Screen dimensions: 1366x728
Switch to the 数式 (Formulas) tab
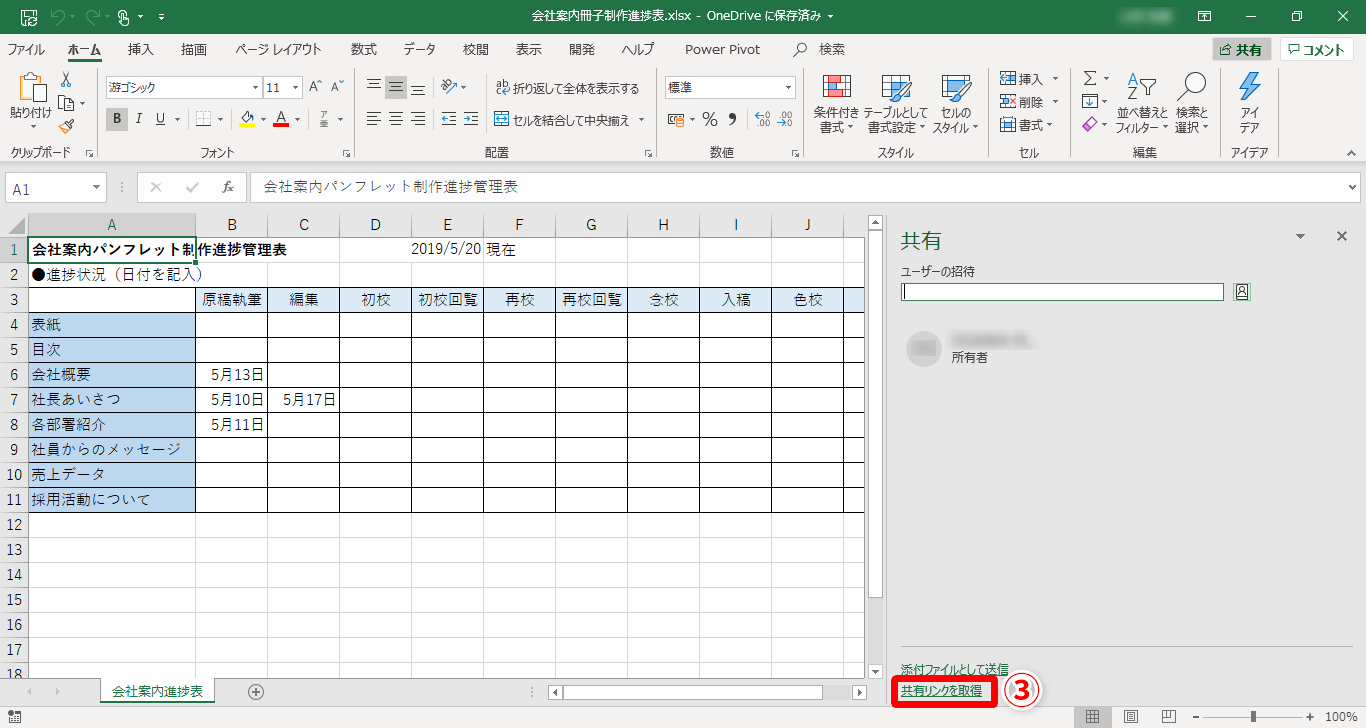point(364,49)
